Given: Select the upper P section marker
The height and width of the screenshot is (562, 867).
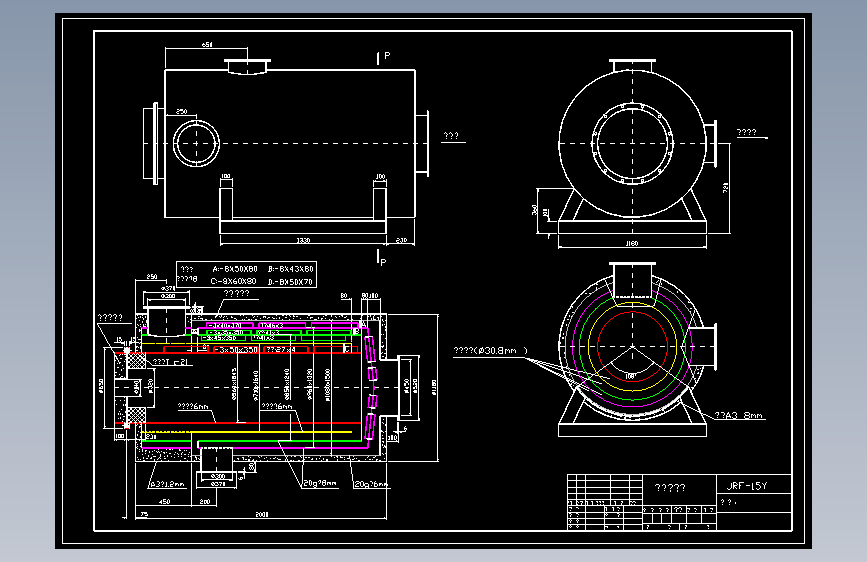Looking at the screenshot, I should (x=383, y=57).
